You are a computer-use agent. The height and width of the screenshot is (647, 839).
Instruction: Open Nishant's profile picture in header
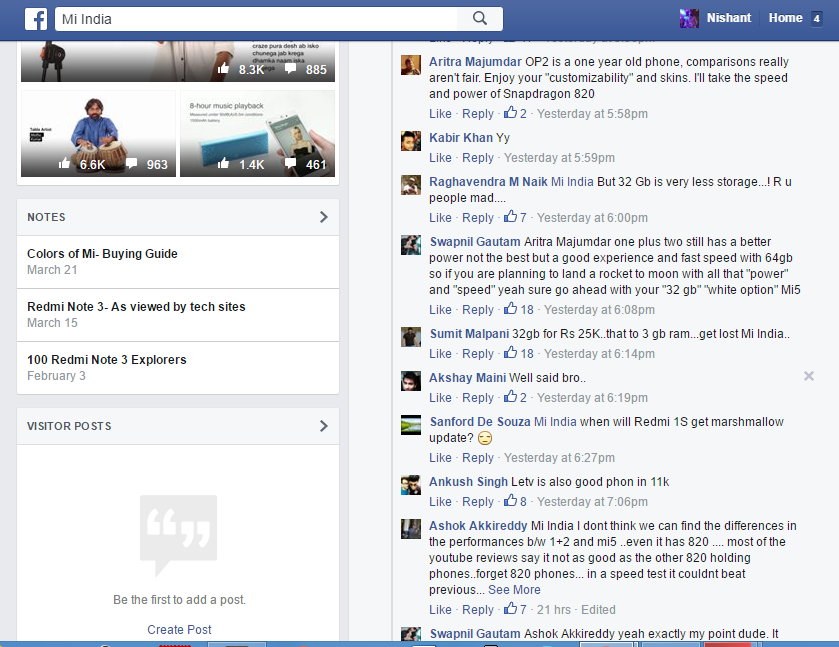tap(689, 18)
